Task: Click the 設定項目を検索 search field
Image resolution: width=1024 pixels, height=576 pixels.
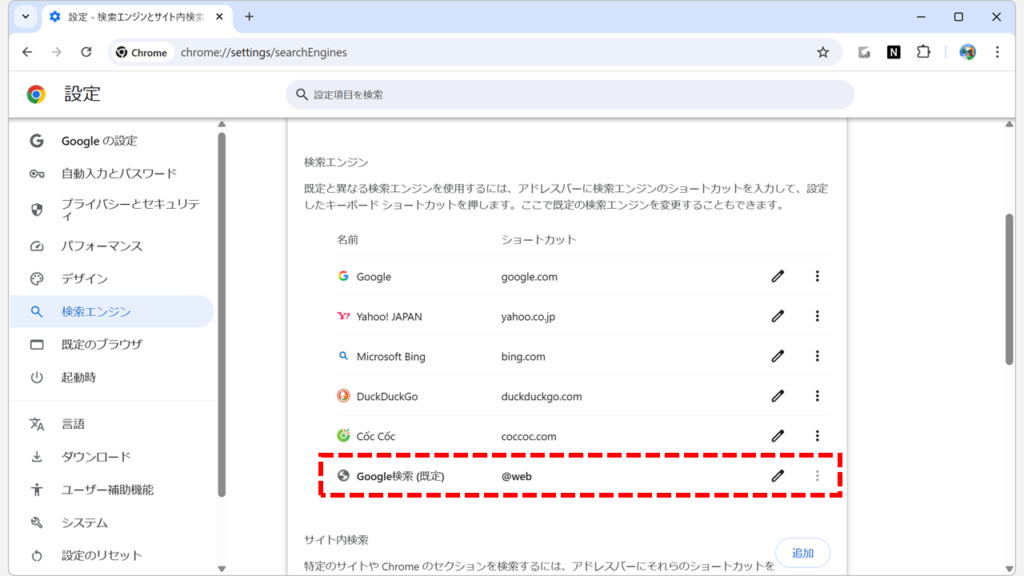Action: click(x=570, y=95)
